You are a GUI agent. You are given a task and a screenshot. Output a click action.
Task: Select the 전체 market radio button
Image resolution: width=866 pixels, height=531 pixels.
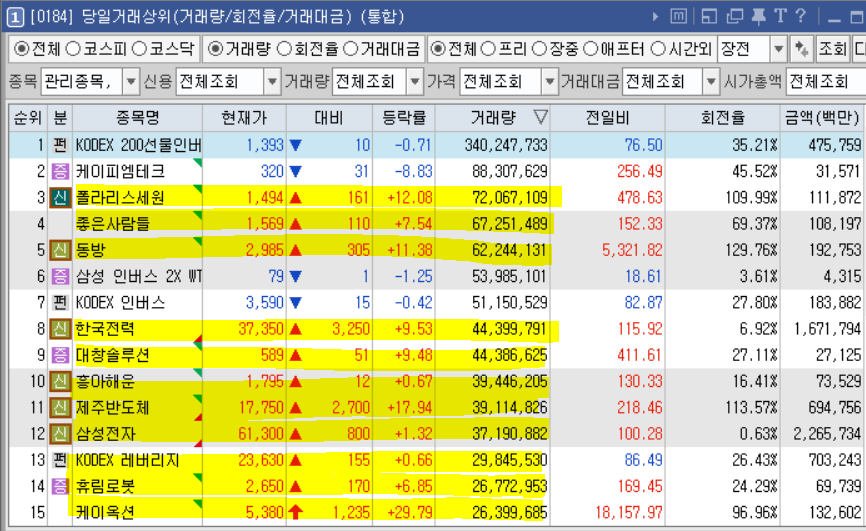coord(22,49)
